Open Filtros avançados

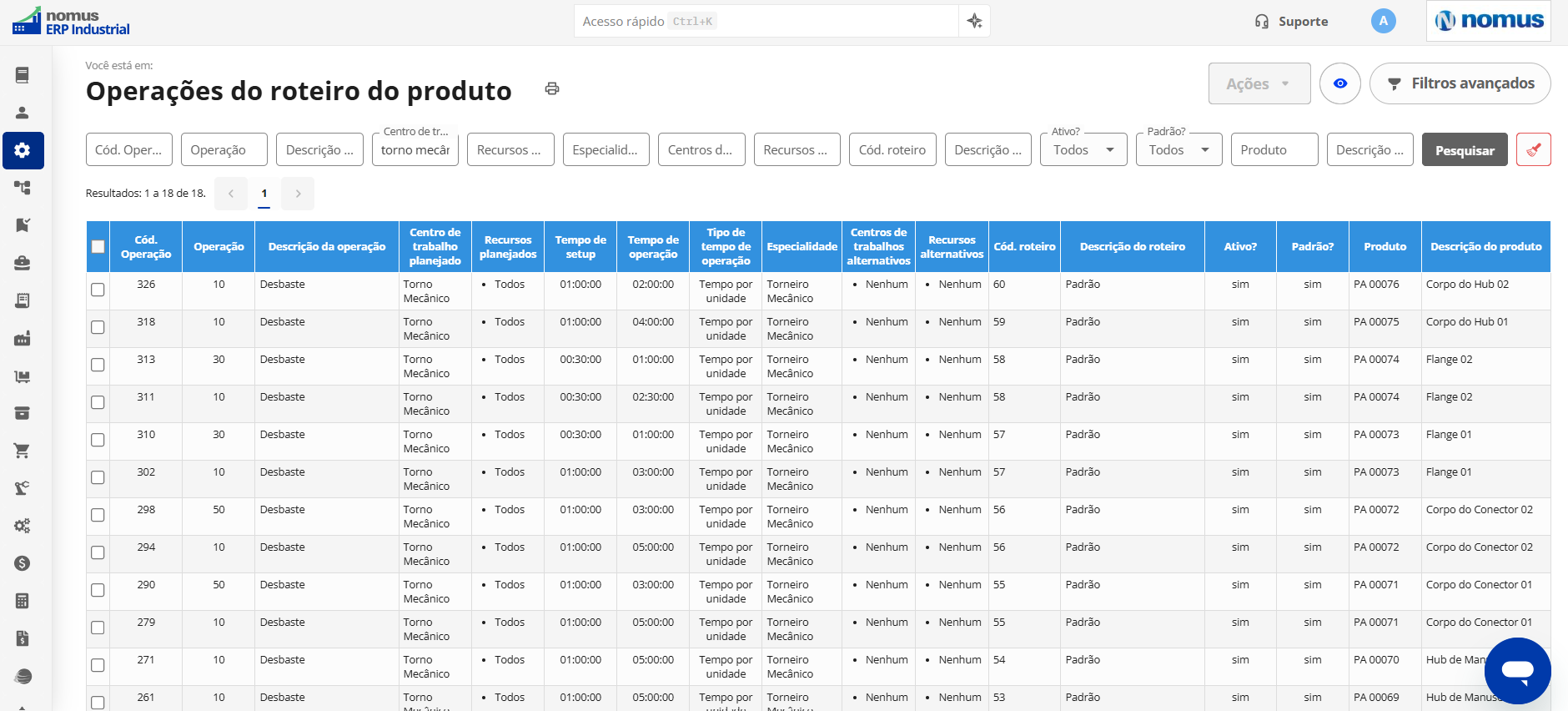click(x=1460, y=83)
